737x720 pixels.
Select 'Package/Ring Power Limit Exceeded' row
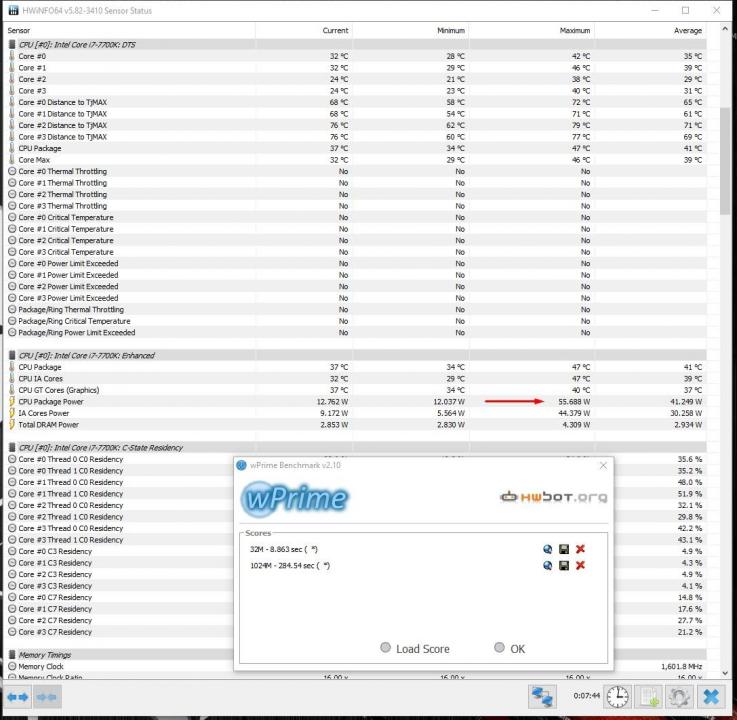tap(357, 332)
